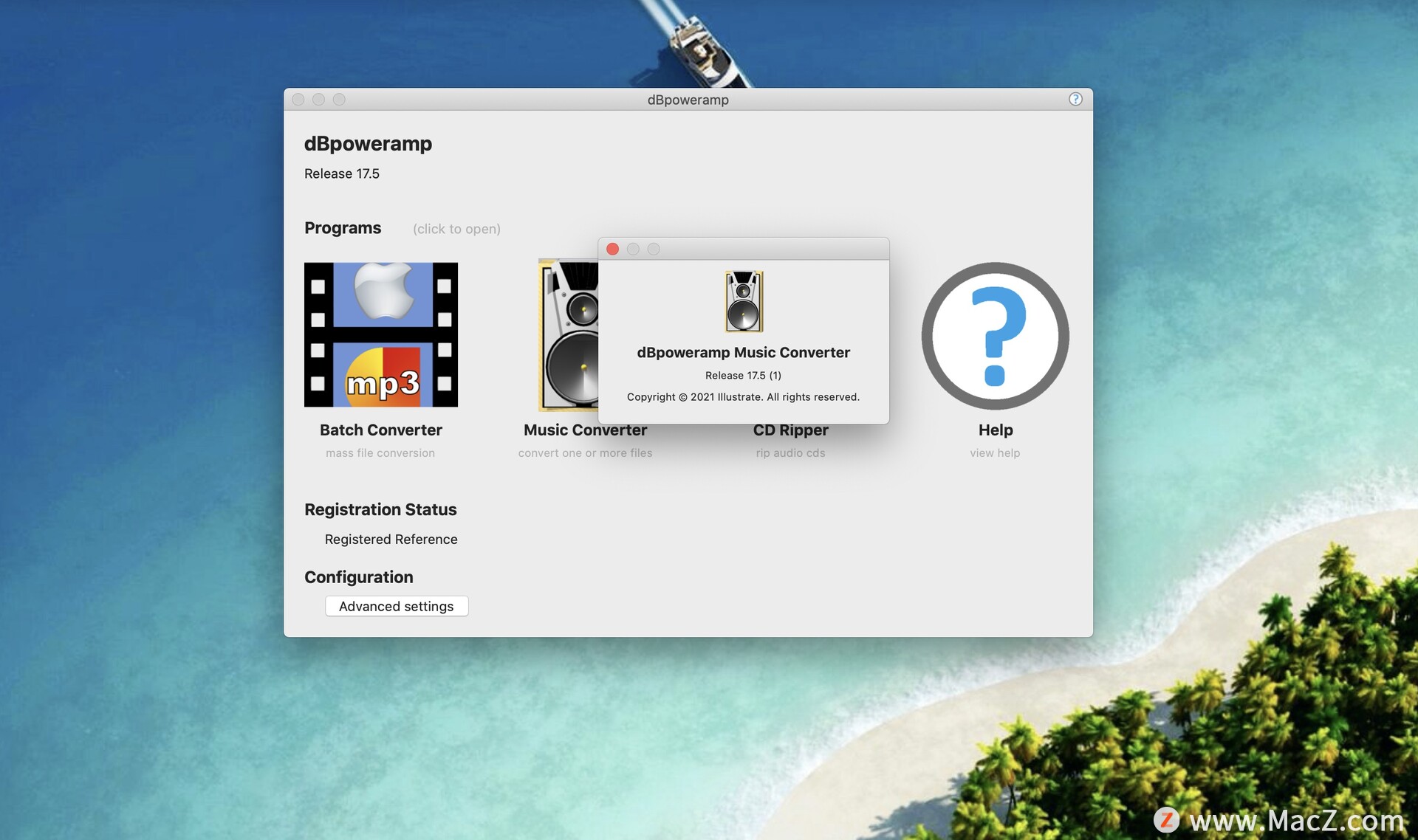Click the 'view help' subtitle

pos(995,453)
